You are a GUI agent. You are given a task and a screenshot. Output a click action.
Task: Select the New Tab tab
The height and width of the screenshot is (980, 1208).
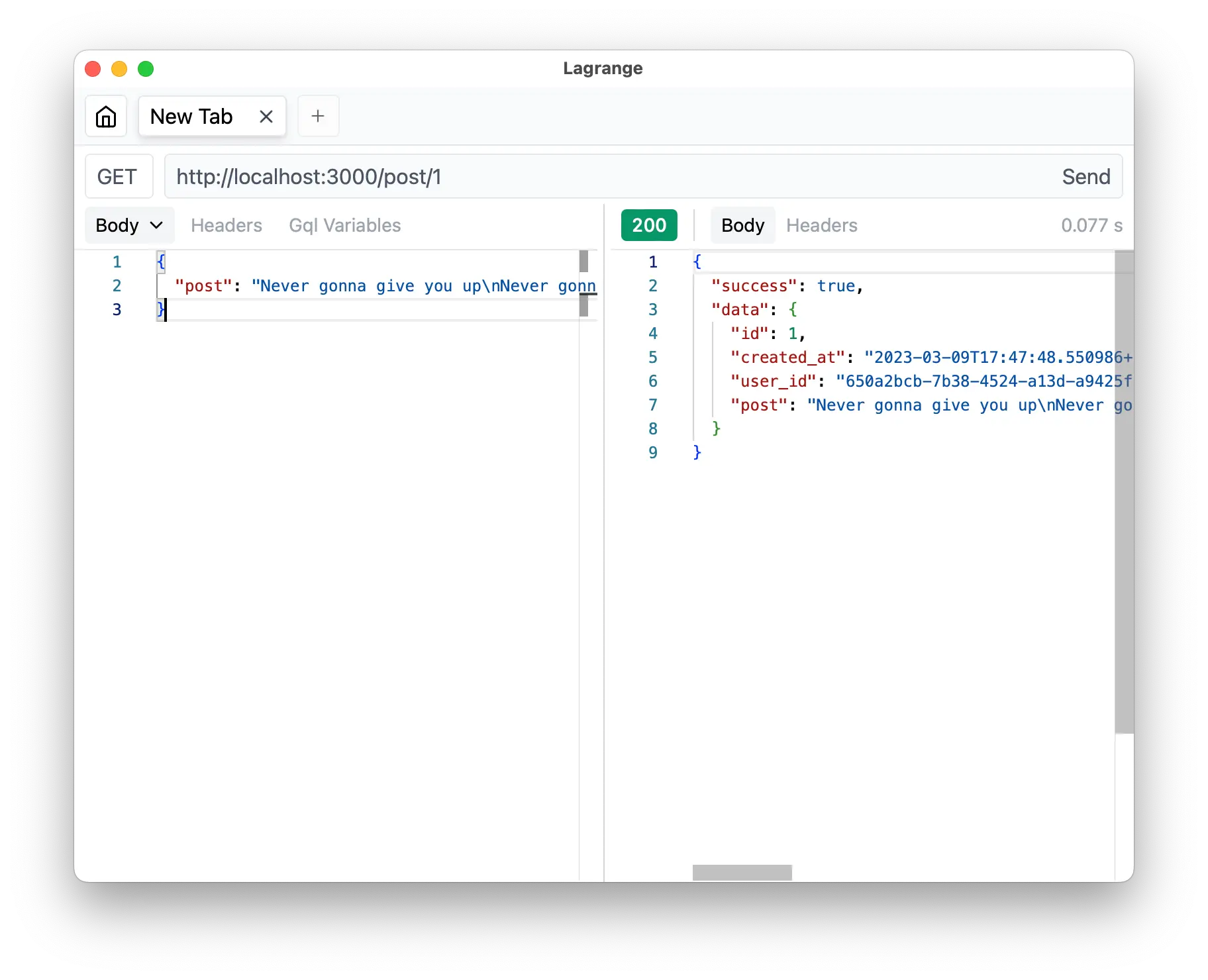point(212,117)
